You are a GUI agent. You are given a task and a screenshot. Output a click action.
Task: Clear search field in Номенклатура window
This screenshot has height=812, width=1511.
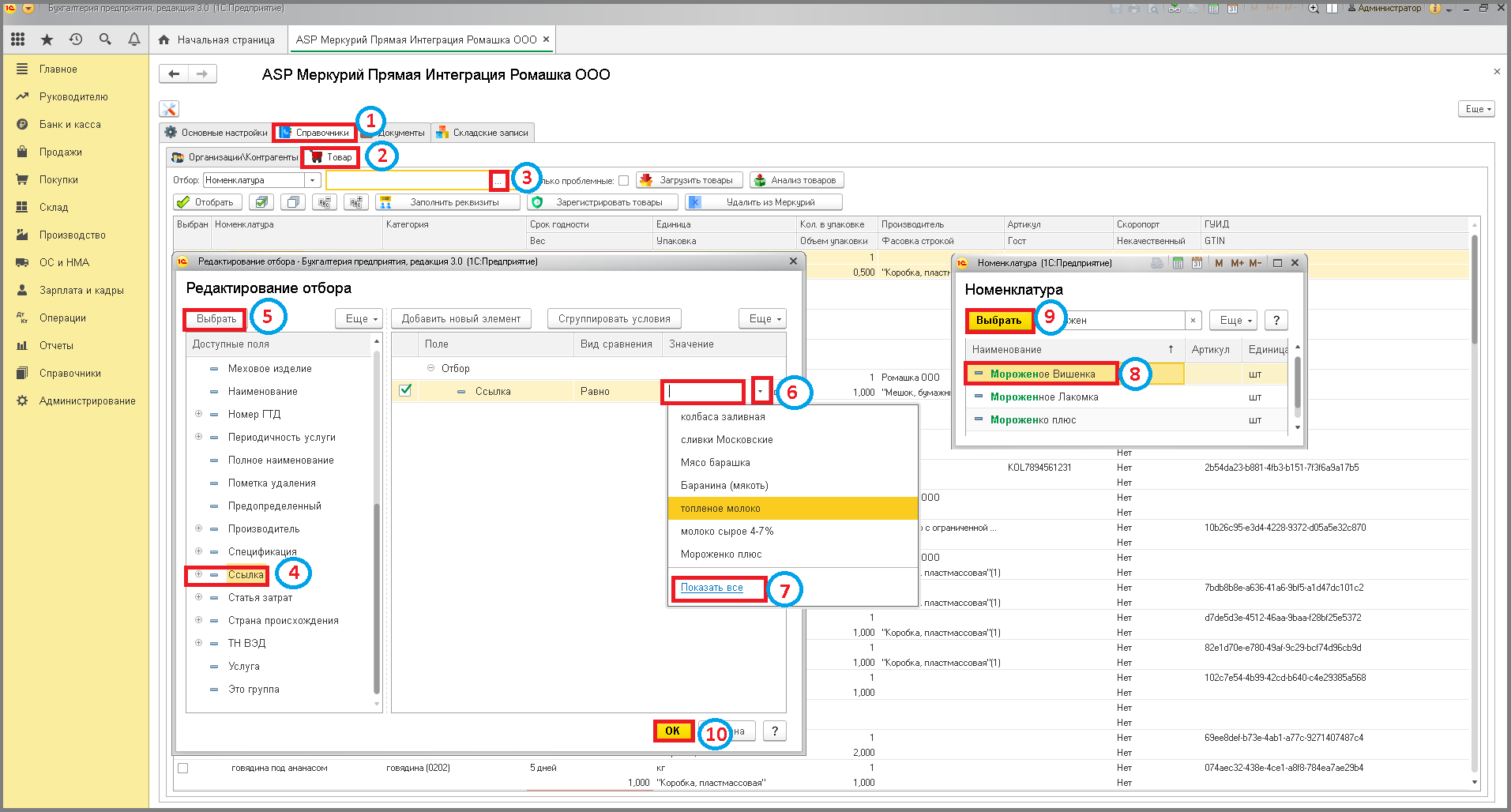1193,320
